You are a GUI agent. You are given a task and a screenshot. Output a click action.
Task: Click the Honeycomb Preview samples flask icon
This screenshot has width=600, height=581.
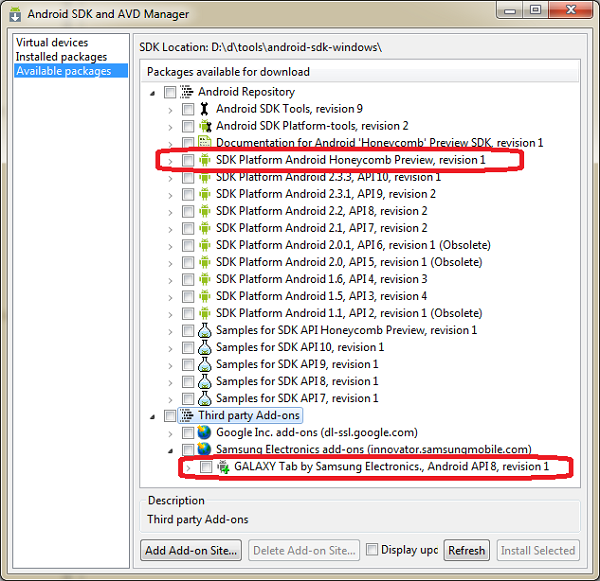click(x=205, y=330)
